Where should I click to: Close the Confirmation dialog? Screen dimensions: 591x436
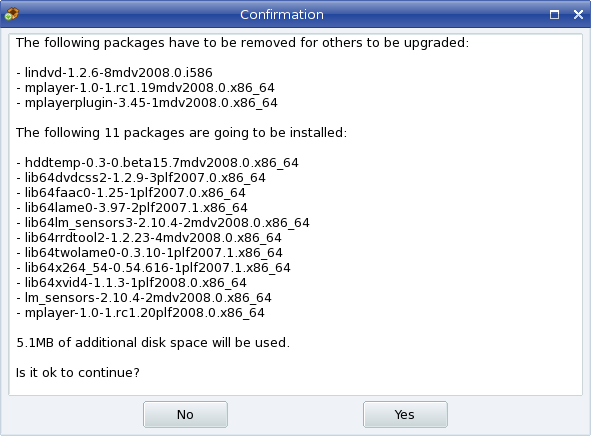coord(578,15)
